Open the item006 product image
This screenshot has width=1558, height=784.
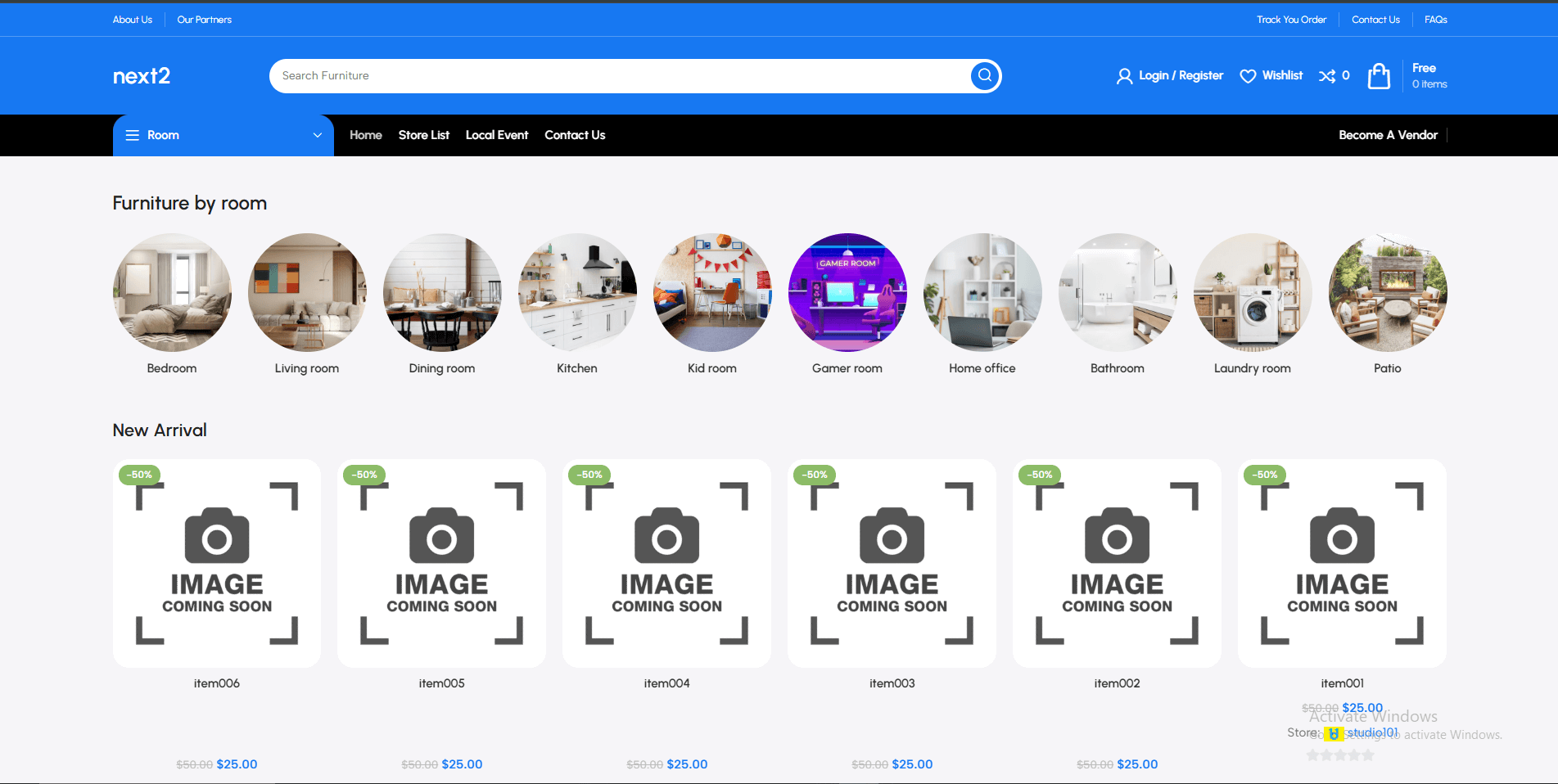coord(217,563)
